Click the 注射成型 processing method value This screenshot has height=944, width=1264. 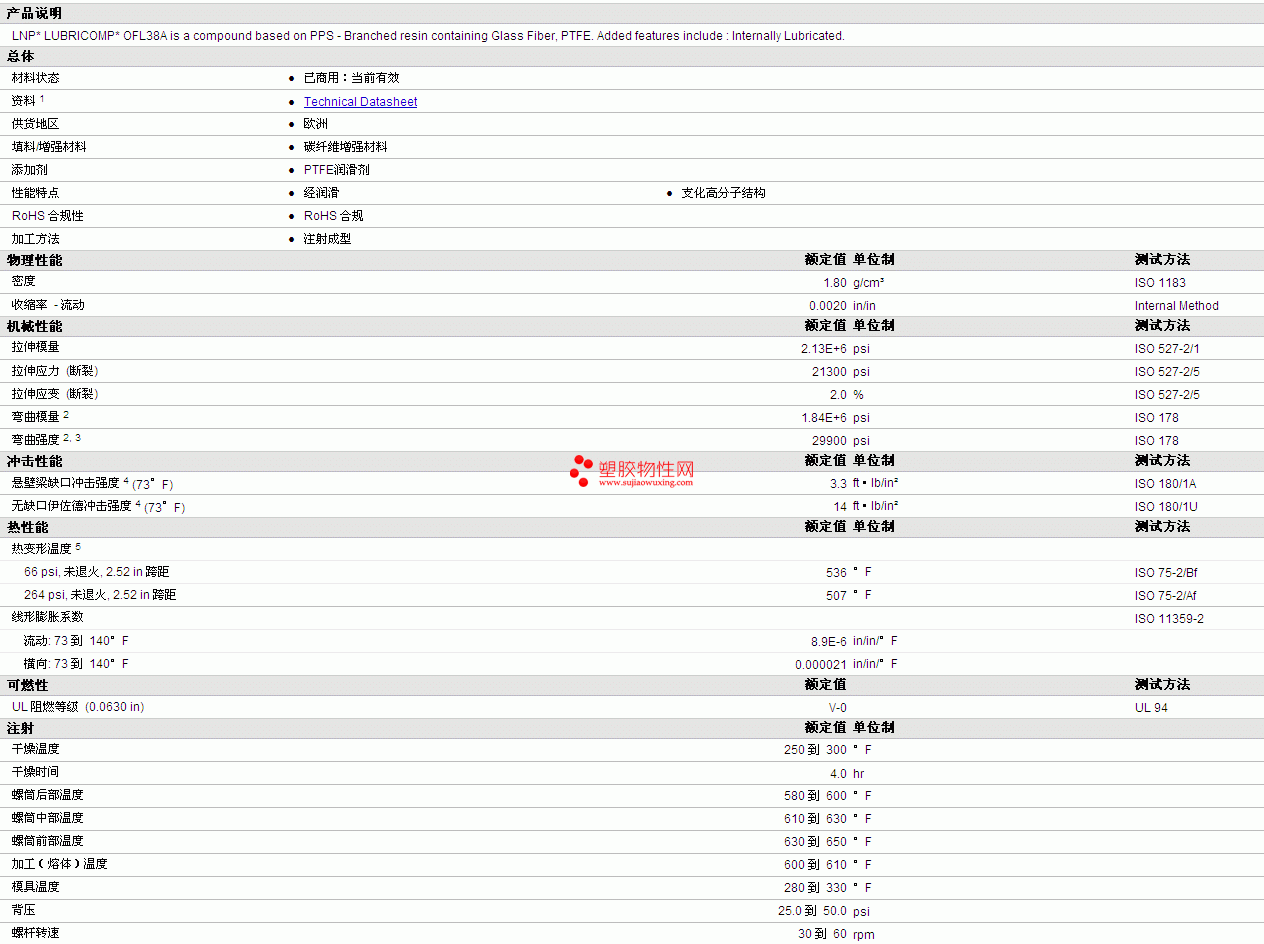tap(328, 239)
